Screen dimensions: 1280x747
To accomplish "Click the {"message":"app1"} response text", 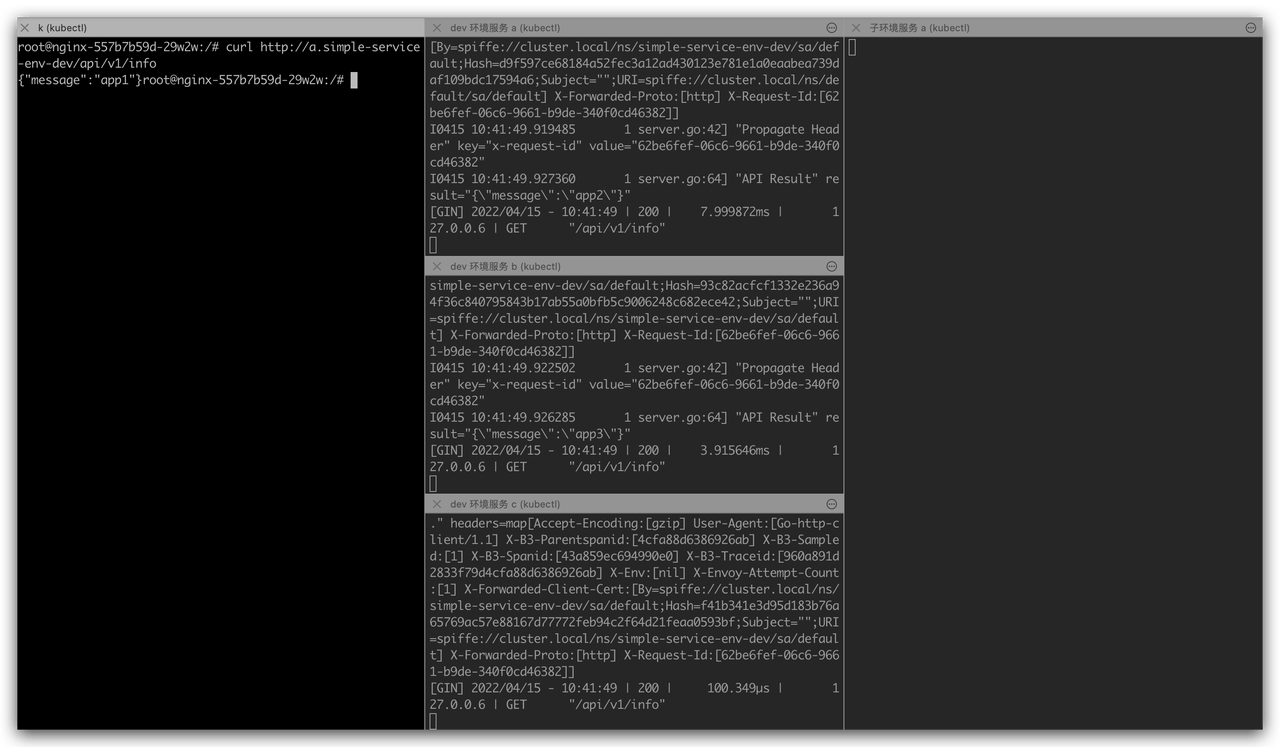I will tap(80, 80).
